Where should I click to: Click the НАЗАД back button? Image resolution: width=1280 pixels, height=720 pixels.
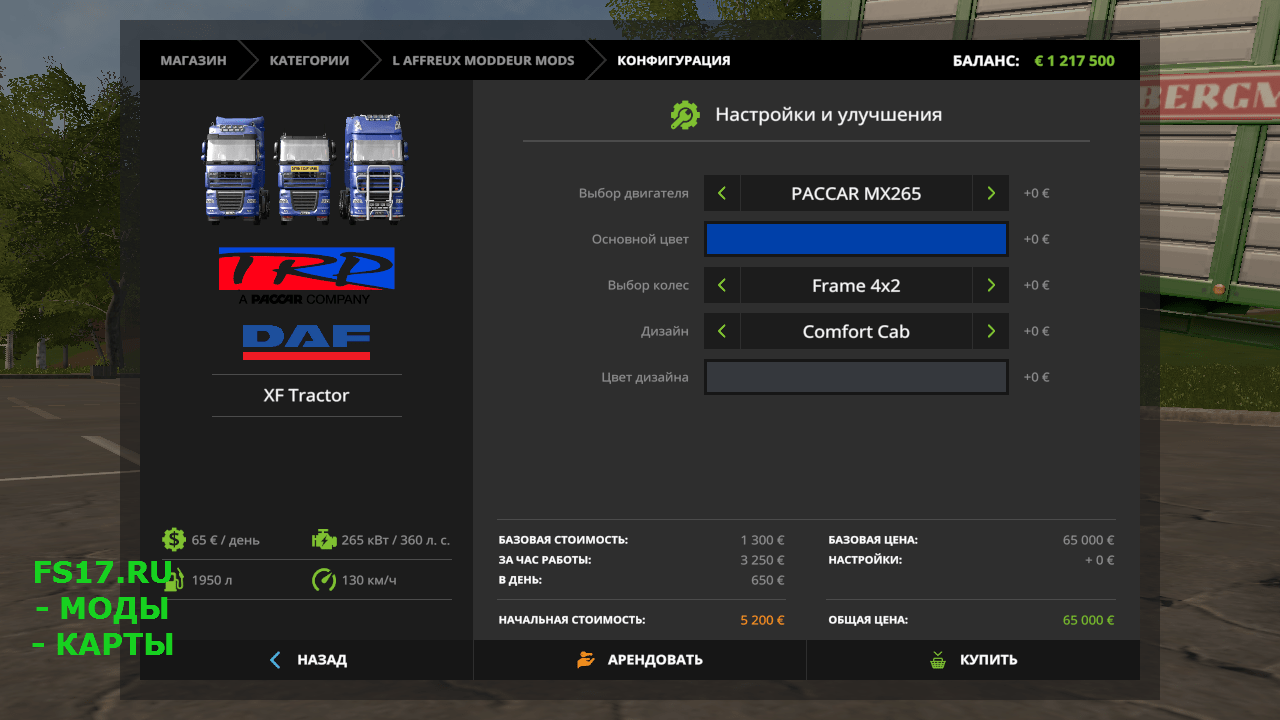307,660
